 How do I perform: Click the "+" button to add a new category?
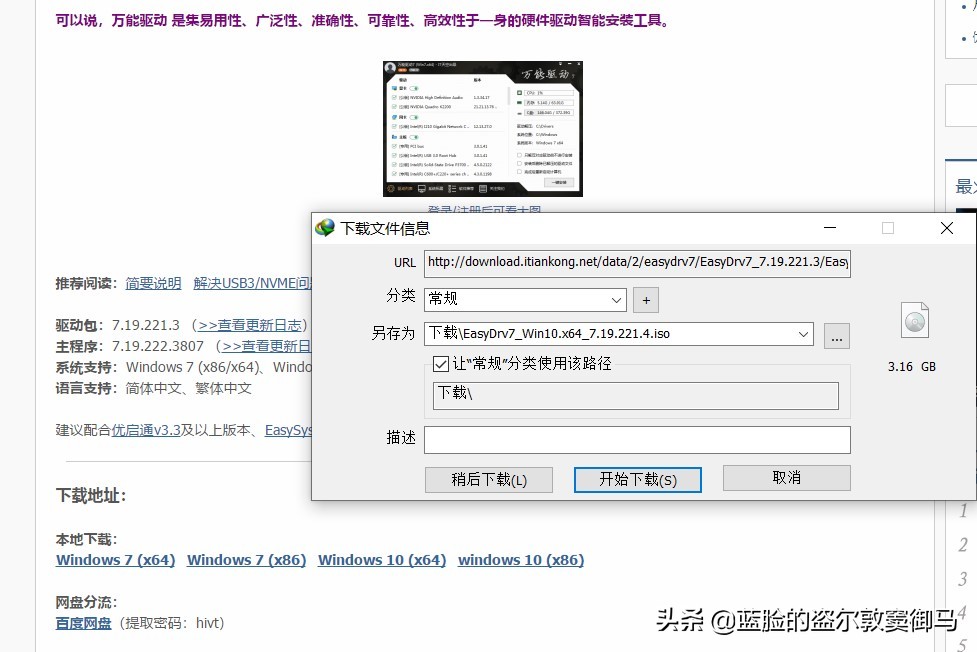tap(645, 300)
